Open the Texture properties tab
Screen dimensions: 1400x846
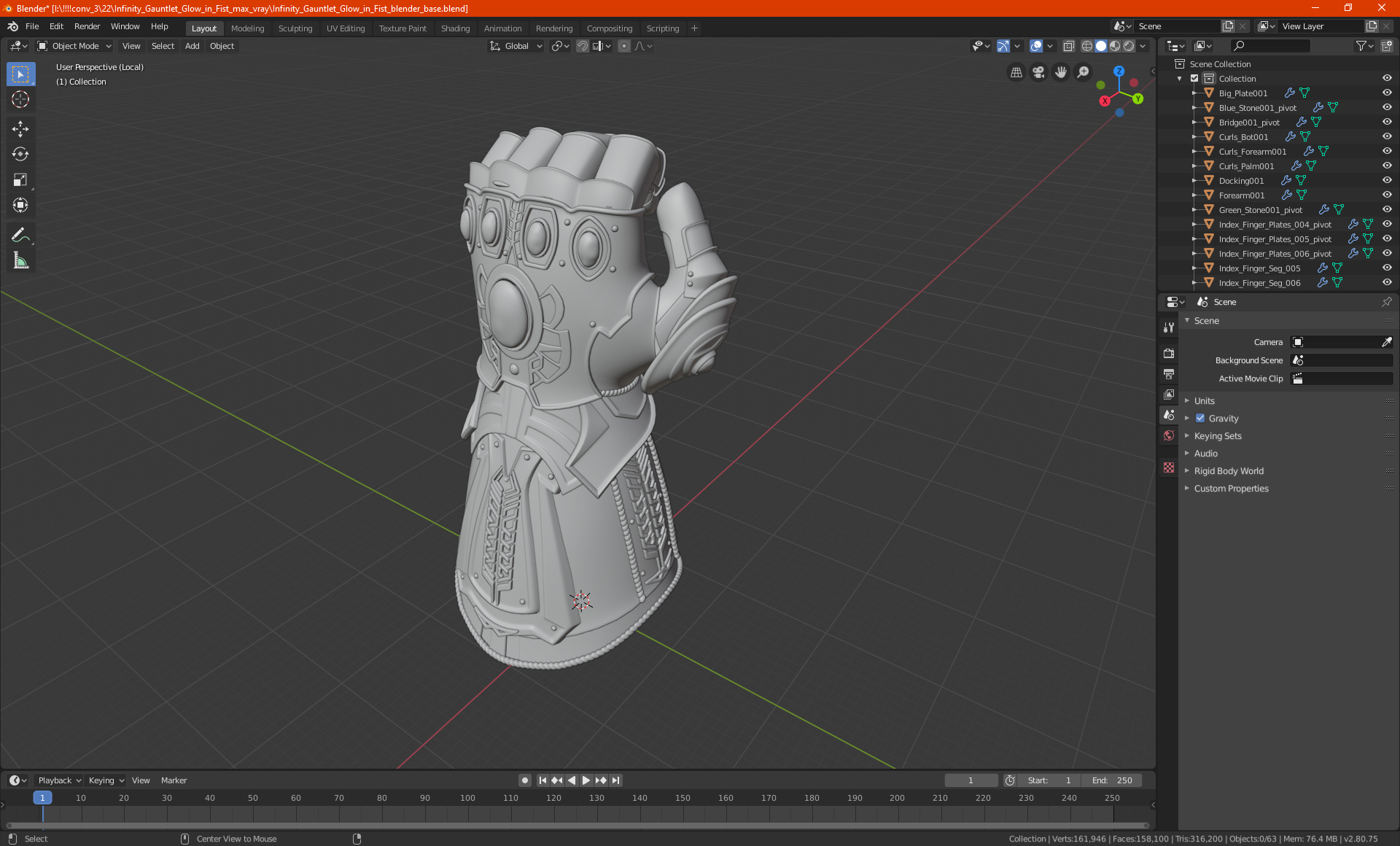click(x=1169, y=467)
